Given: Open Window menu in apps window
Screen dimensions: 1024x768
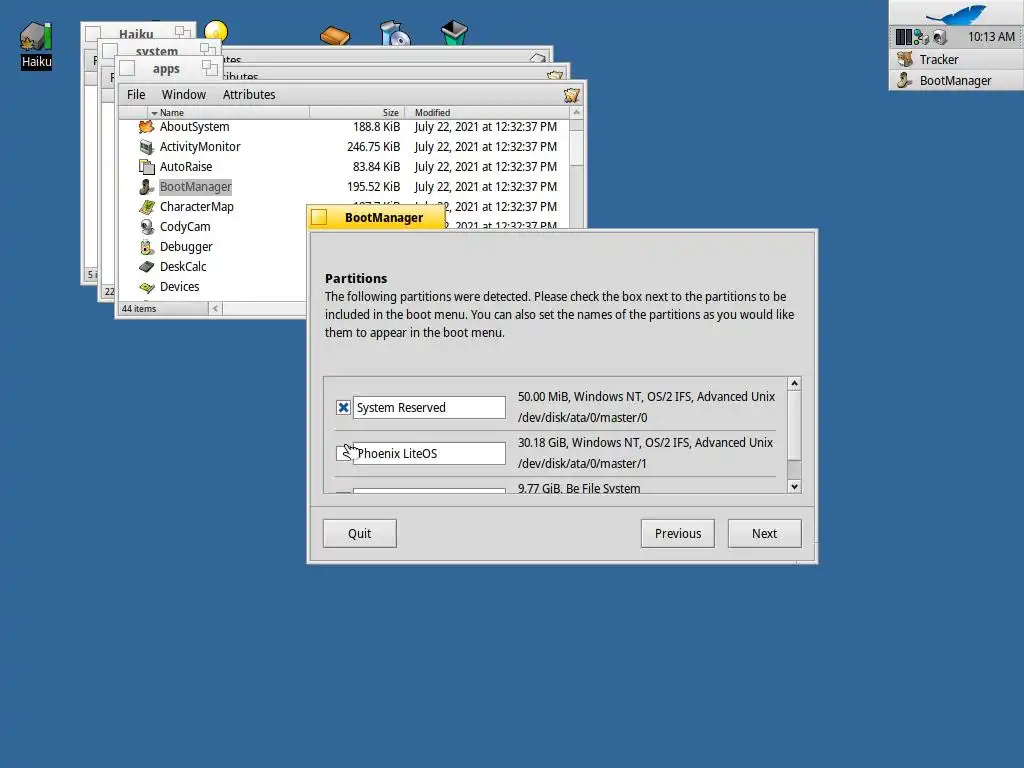Looking at the screenshot, I should coord(184,95).
